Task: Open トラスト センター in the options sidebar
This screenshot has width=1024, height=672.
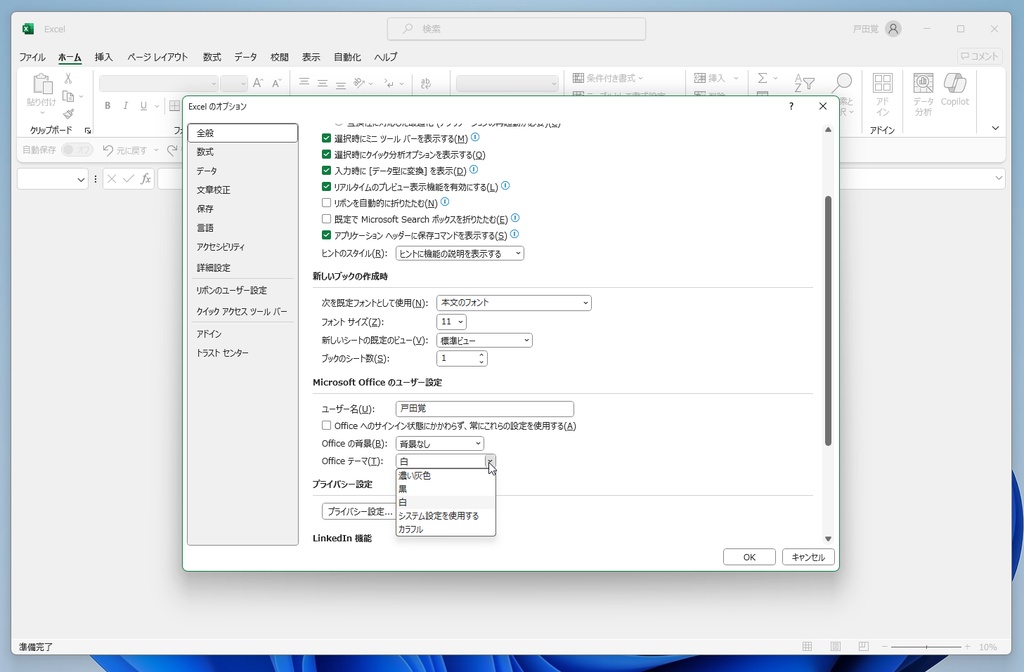Action: point(242,353)
